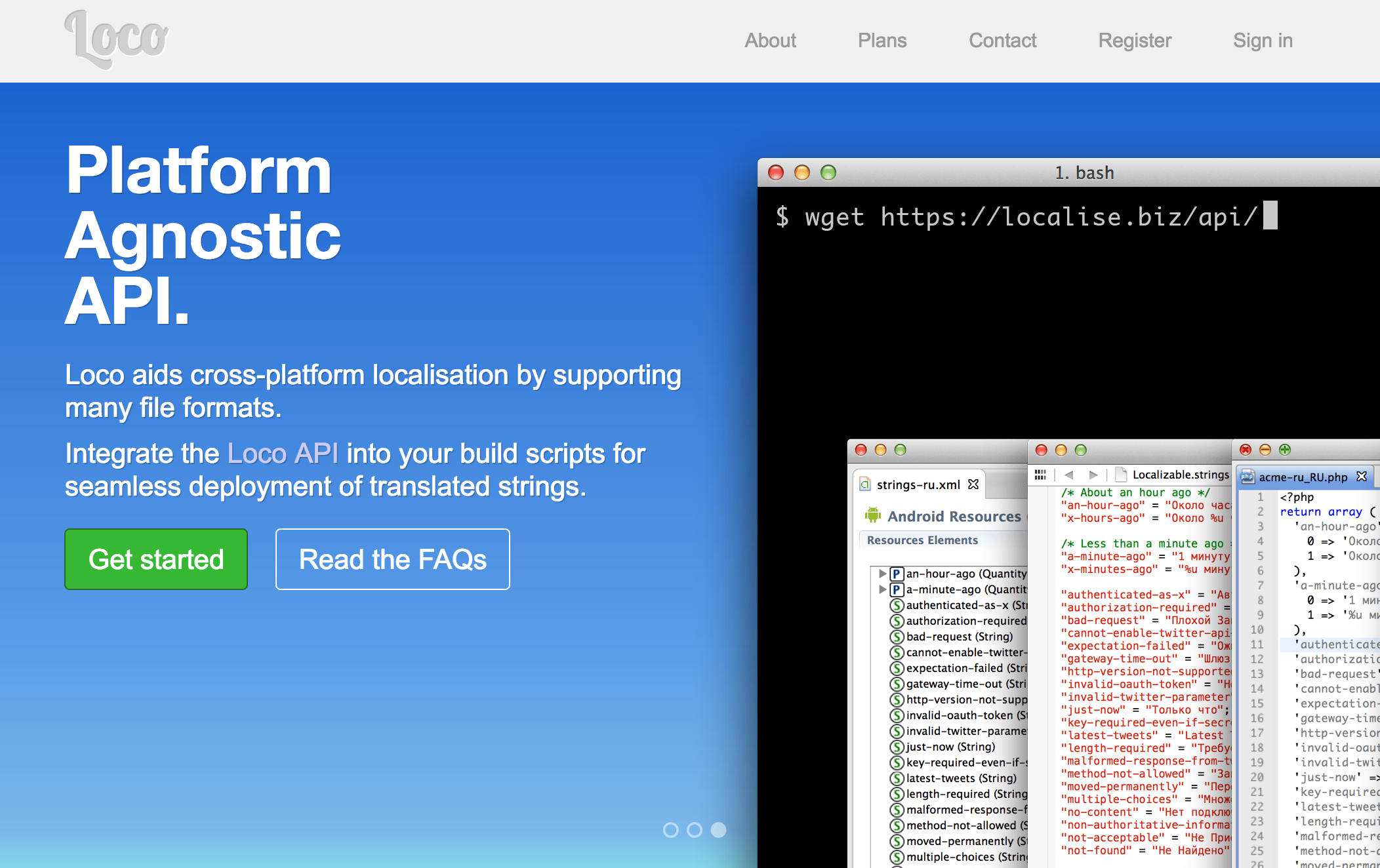Expand the an-hour-ago tree item
Image resolution: width=1380 pixels, height=868 pixels.
coord(883,574)
